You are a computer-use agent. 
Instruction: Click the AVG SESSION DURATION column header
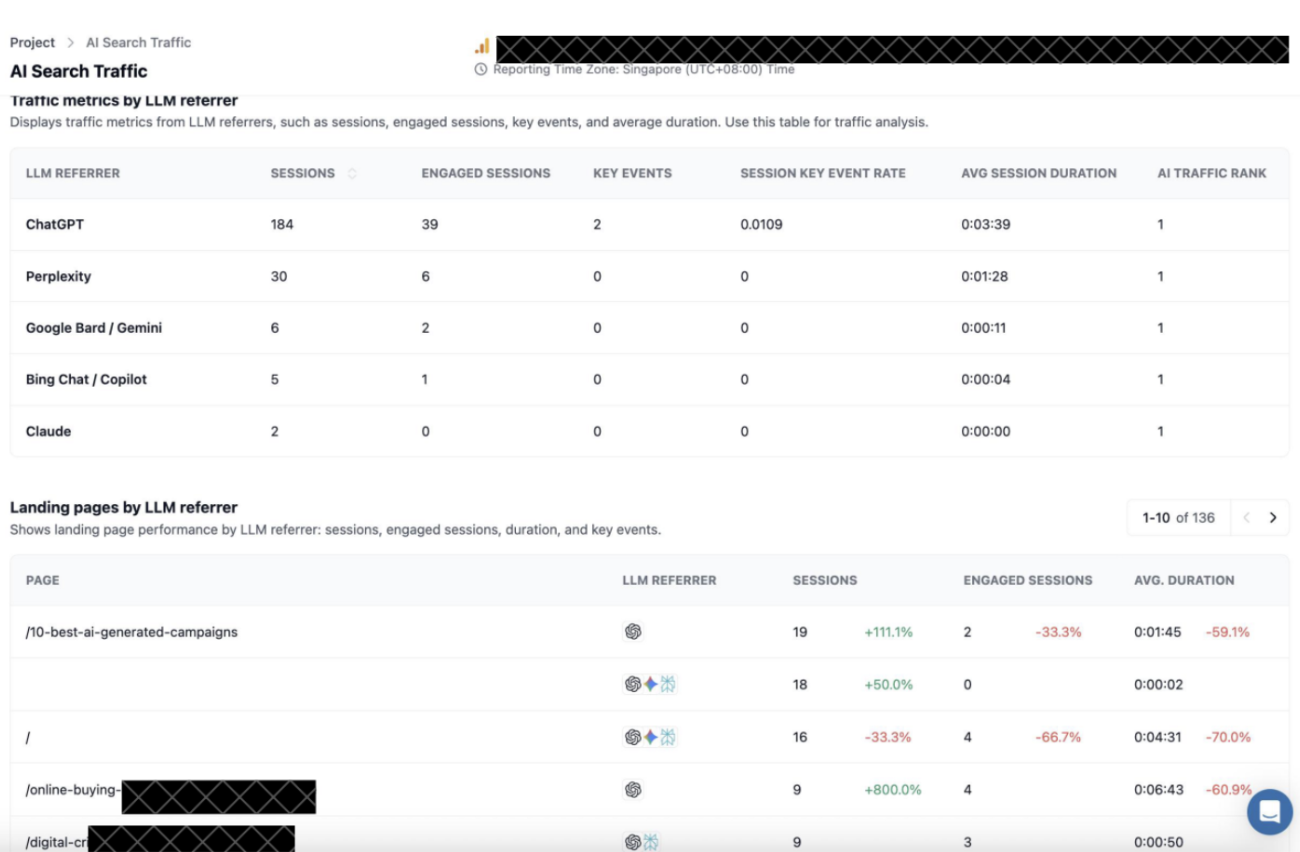click(x=1039, y=174)
